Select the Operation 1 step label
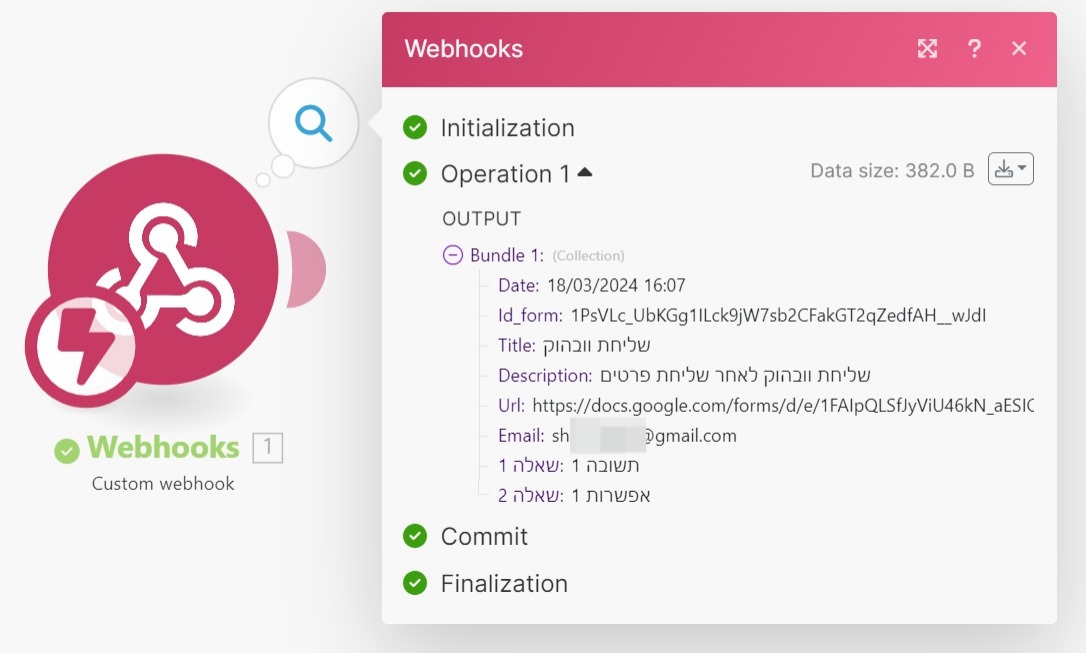This screenshot has height=653, width=1086. 506,174
